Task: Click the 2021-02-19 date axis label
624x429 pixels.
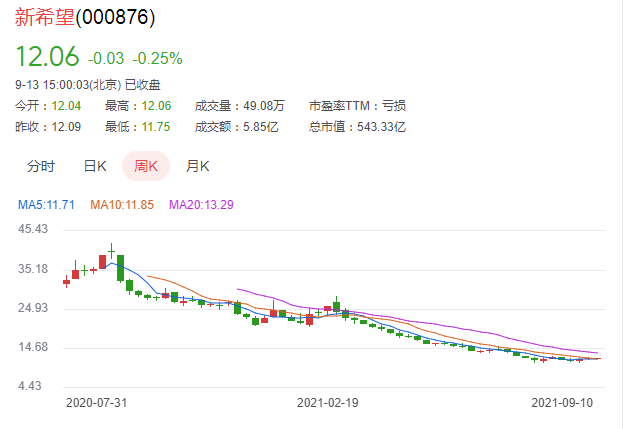Action: (328, 403)
